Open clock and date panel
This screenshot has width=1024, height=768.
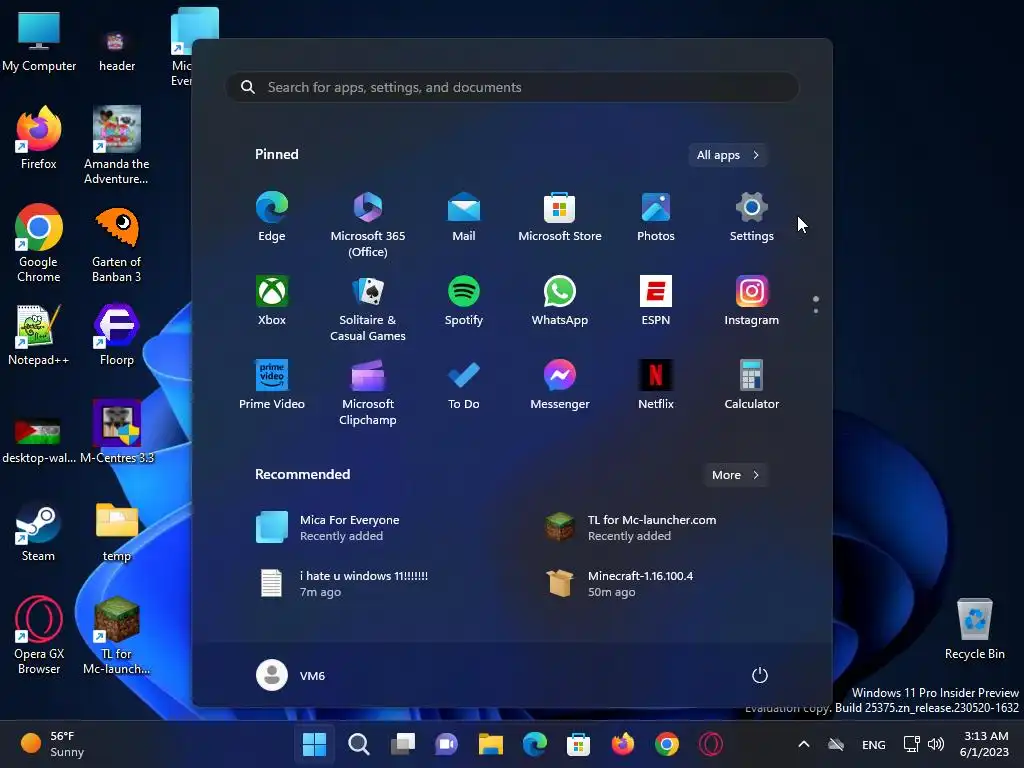[x=985, y=744]
